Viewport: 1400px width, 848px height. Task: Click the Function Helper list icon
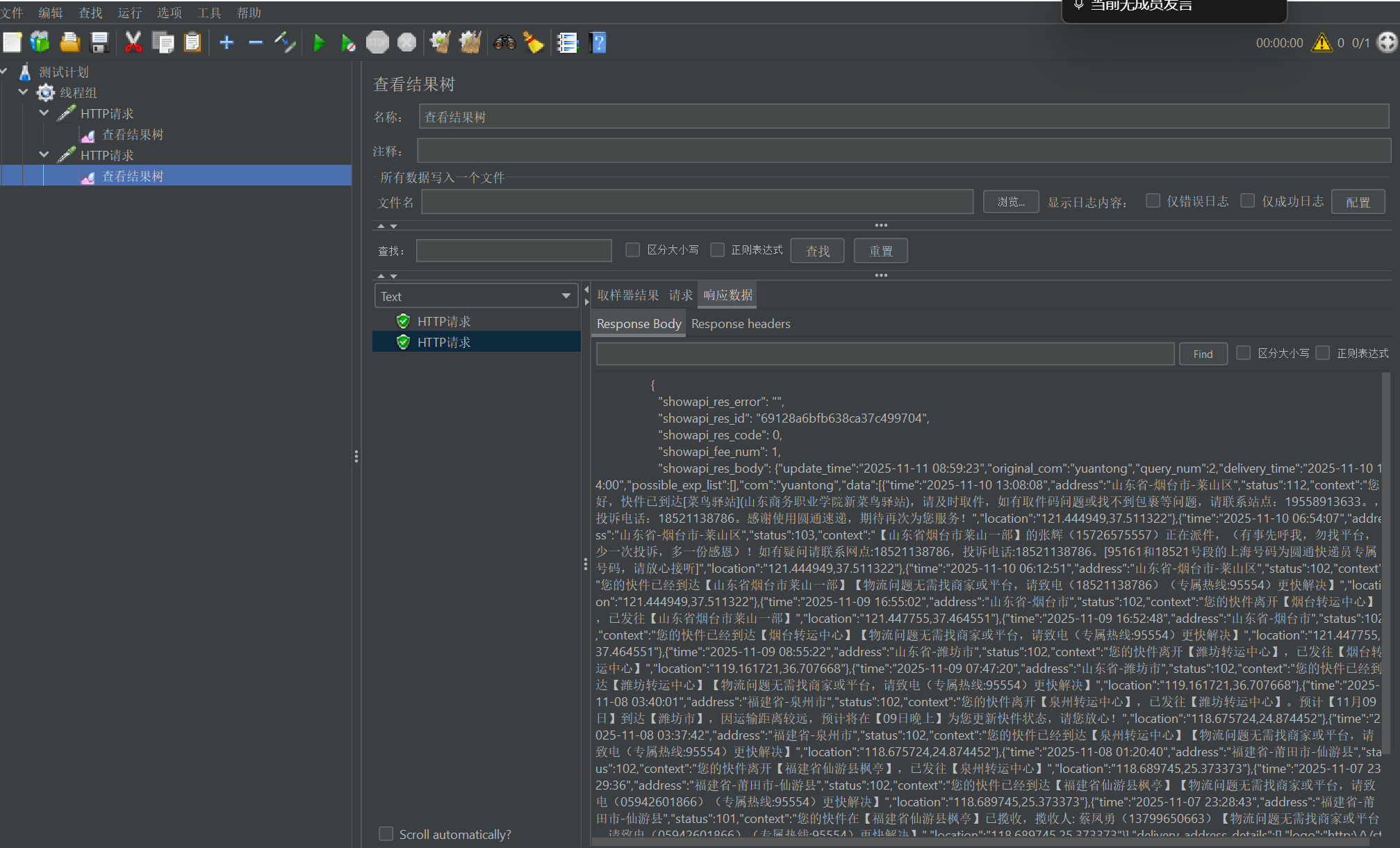(x=568, y=43)
